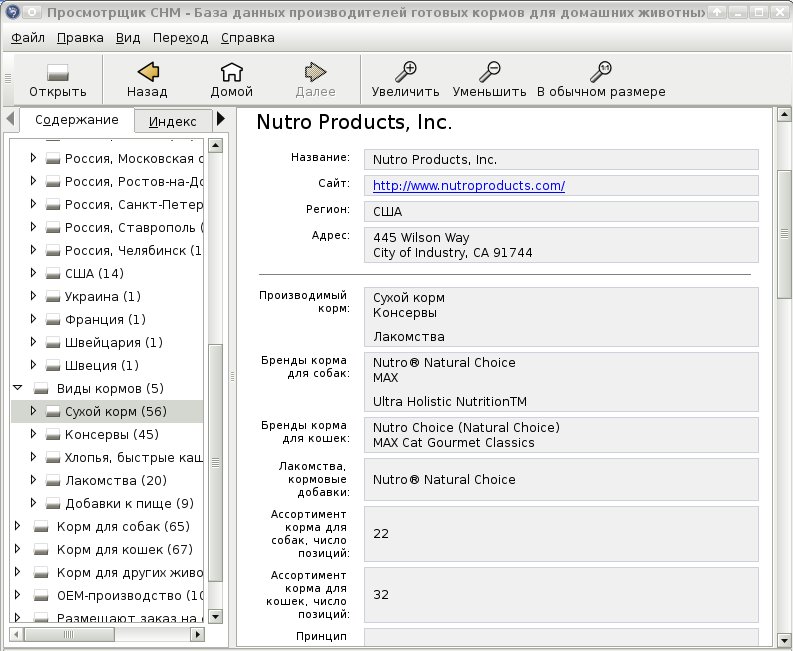Click book icon beside Корм для собак (65)
The width and height of the screenshot is (793, 651).
click(41, 527)
